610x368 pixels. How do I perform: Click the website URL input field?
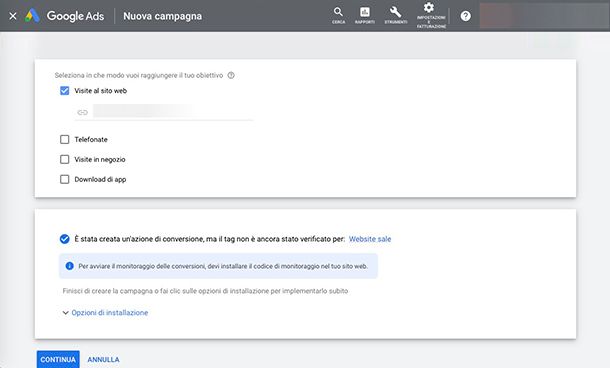coord(164,112)
